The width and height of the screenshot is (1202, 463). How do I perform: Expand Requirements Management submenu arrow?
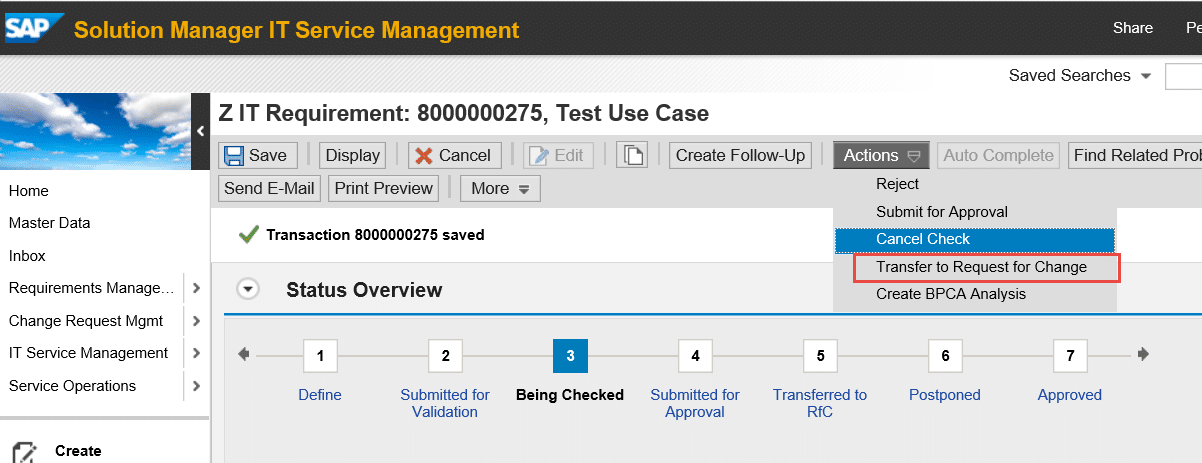196,288
